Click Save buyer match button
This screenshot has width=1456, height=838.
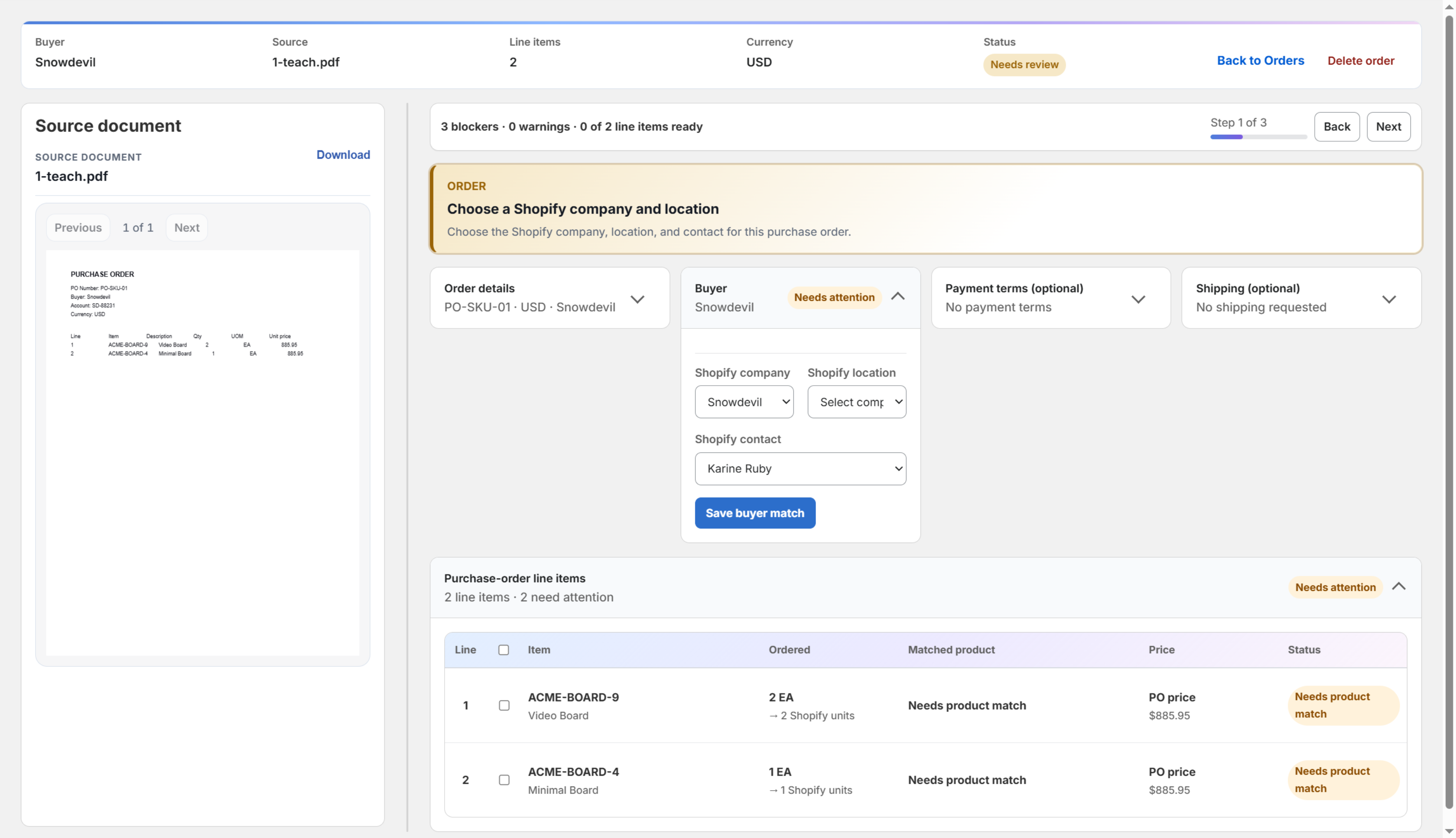pyautogui.click(x=754, y=513)
